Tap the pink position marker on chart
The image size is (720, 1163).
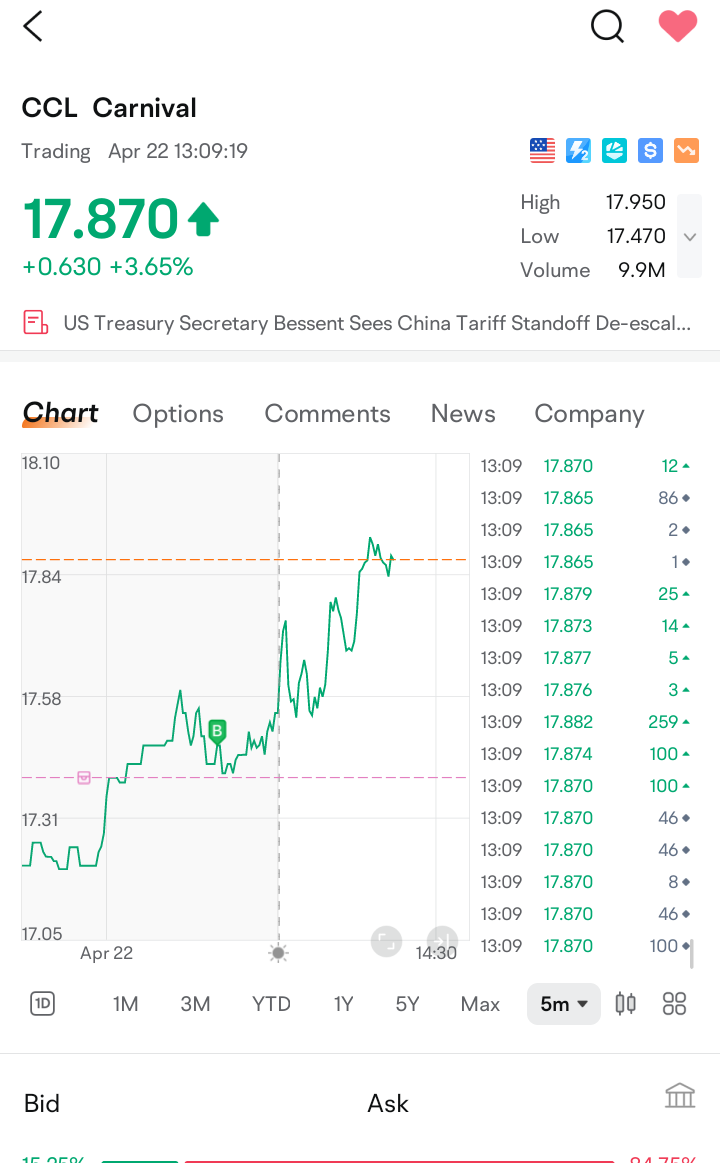coord(84,777)
